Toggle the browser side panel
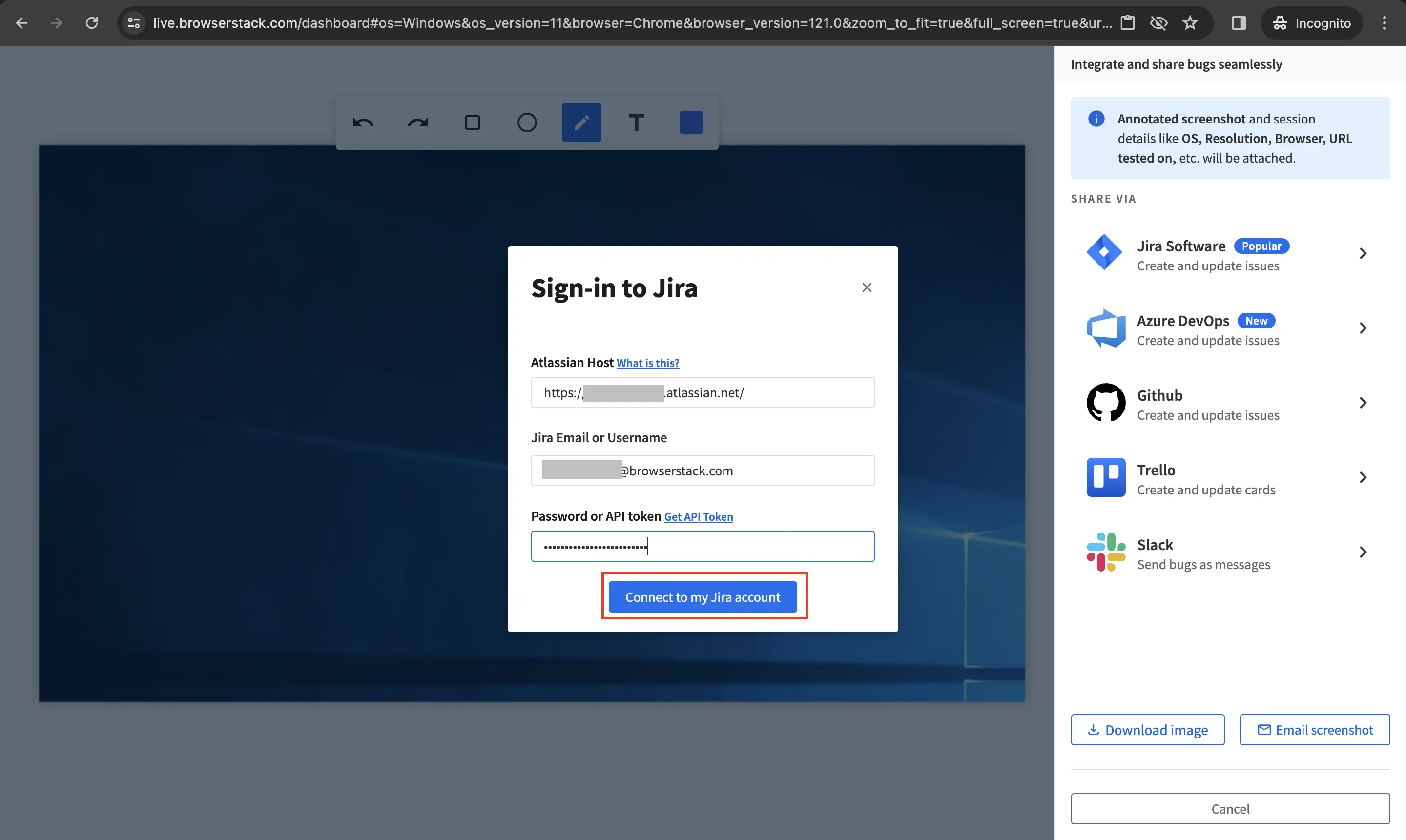Image resolution: width=1406 pixels, height=840 pixels. pyautogui.click(x=1239, y=22)
